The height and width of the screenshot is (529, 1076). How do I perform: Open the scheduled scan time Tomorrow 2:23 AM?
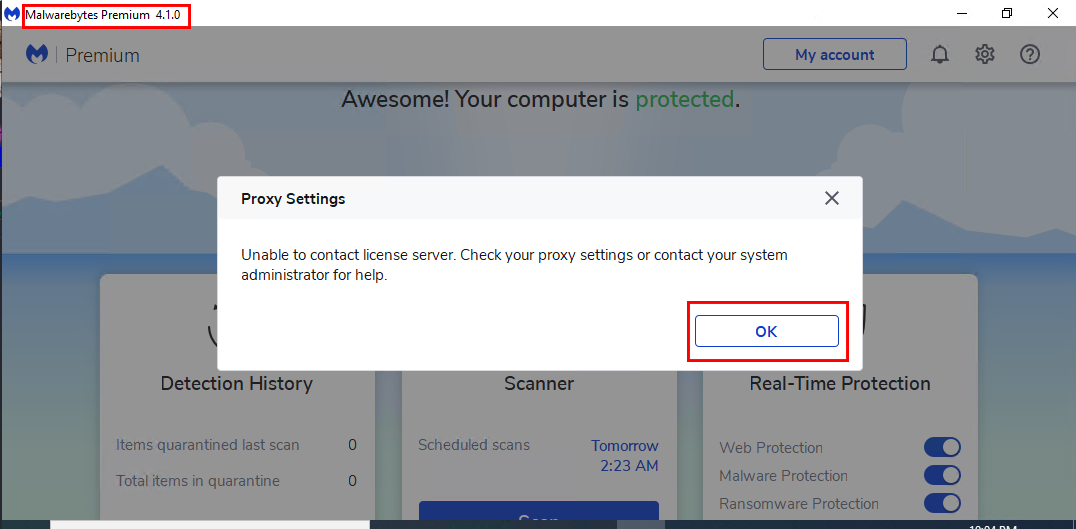click(624, 455)
